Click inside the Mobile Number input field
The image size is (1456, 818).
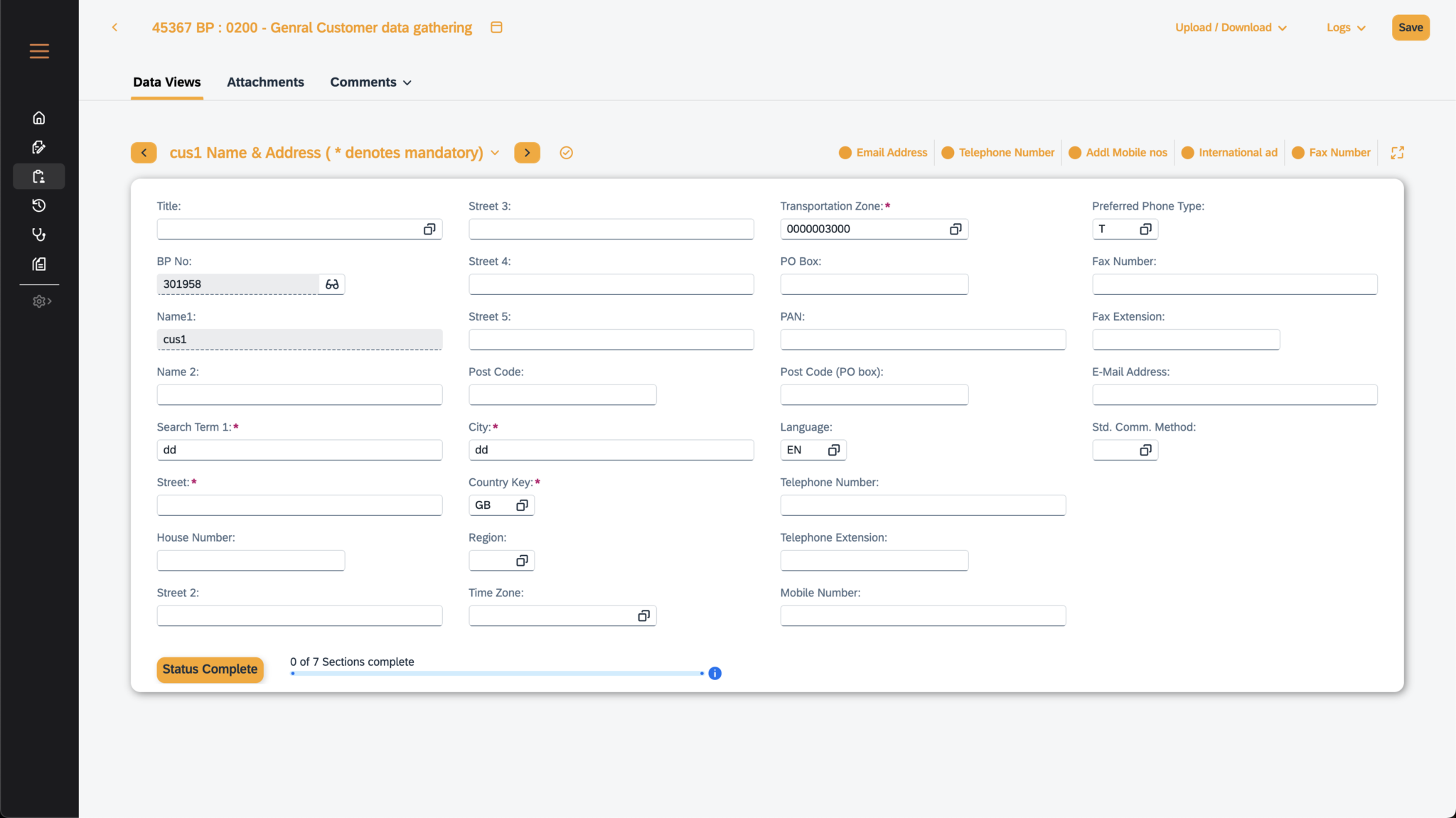pyautogui.click(x=922, y=615)
